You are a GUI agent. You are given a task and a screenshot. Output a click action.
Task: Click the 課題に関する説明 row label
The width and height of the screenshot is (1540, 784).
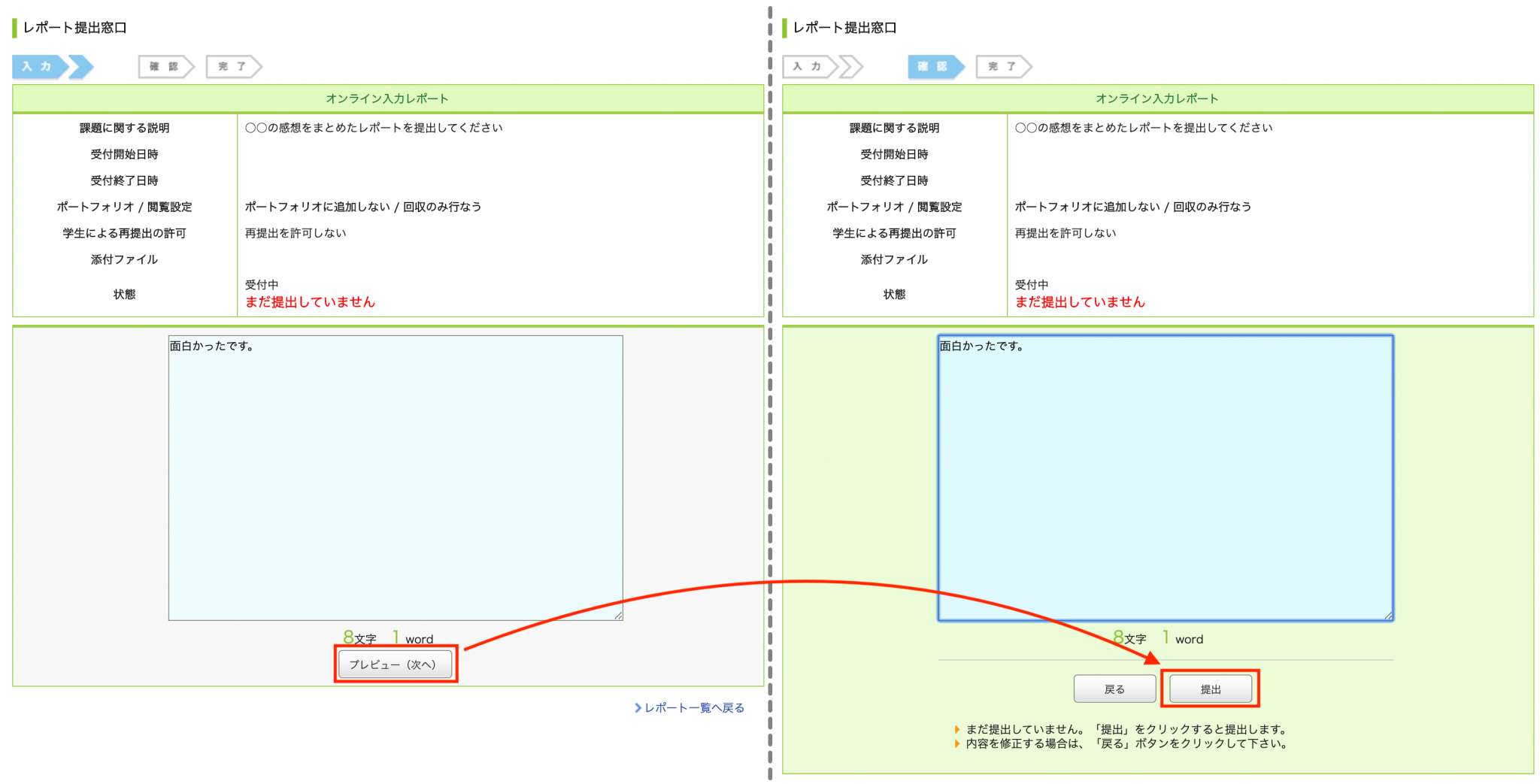pos(123,127)
